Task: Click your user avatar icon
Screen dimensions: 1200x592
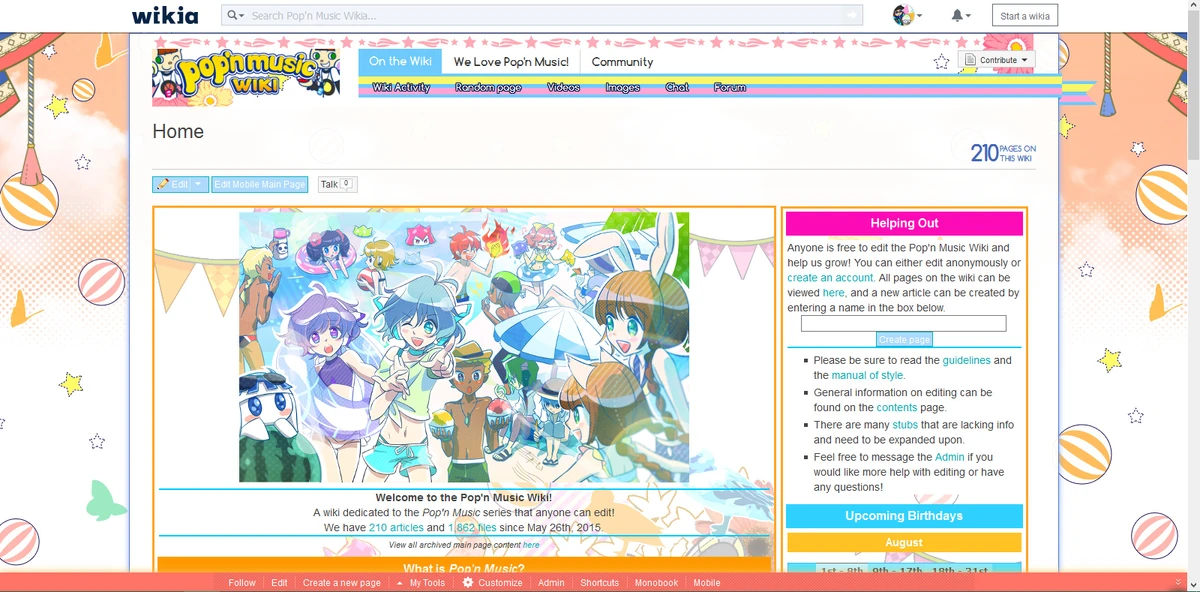Action: pyautogui.click(x=903, y=15)
